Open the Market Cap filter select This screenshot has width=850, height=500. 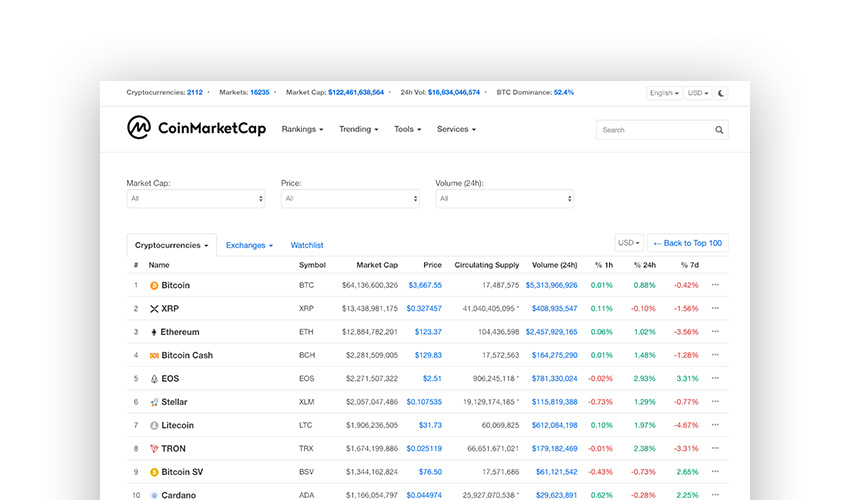tap(196, 198)
